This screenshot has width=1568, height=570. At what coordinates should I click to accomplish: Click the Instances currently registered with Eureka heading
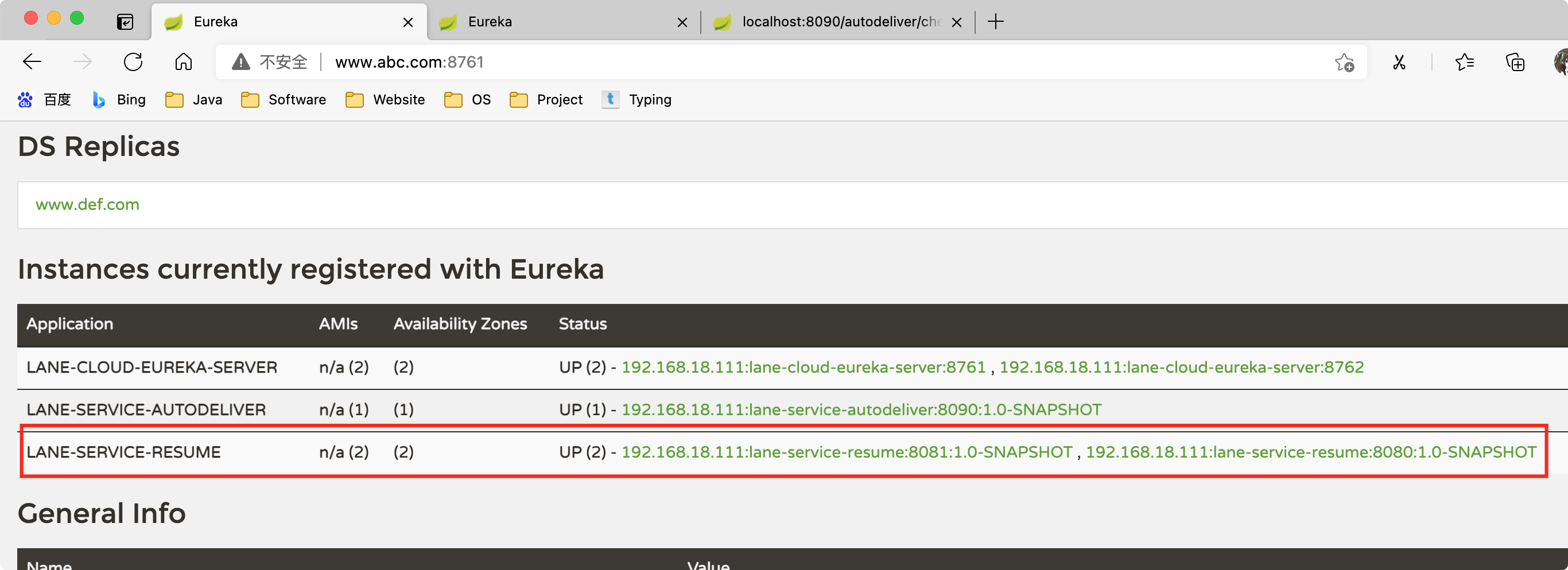pos(311,269)
